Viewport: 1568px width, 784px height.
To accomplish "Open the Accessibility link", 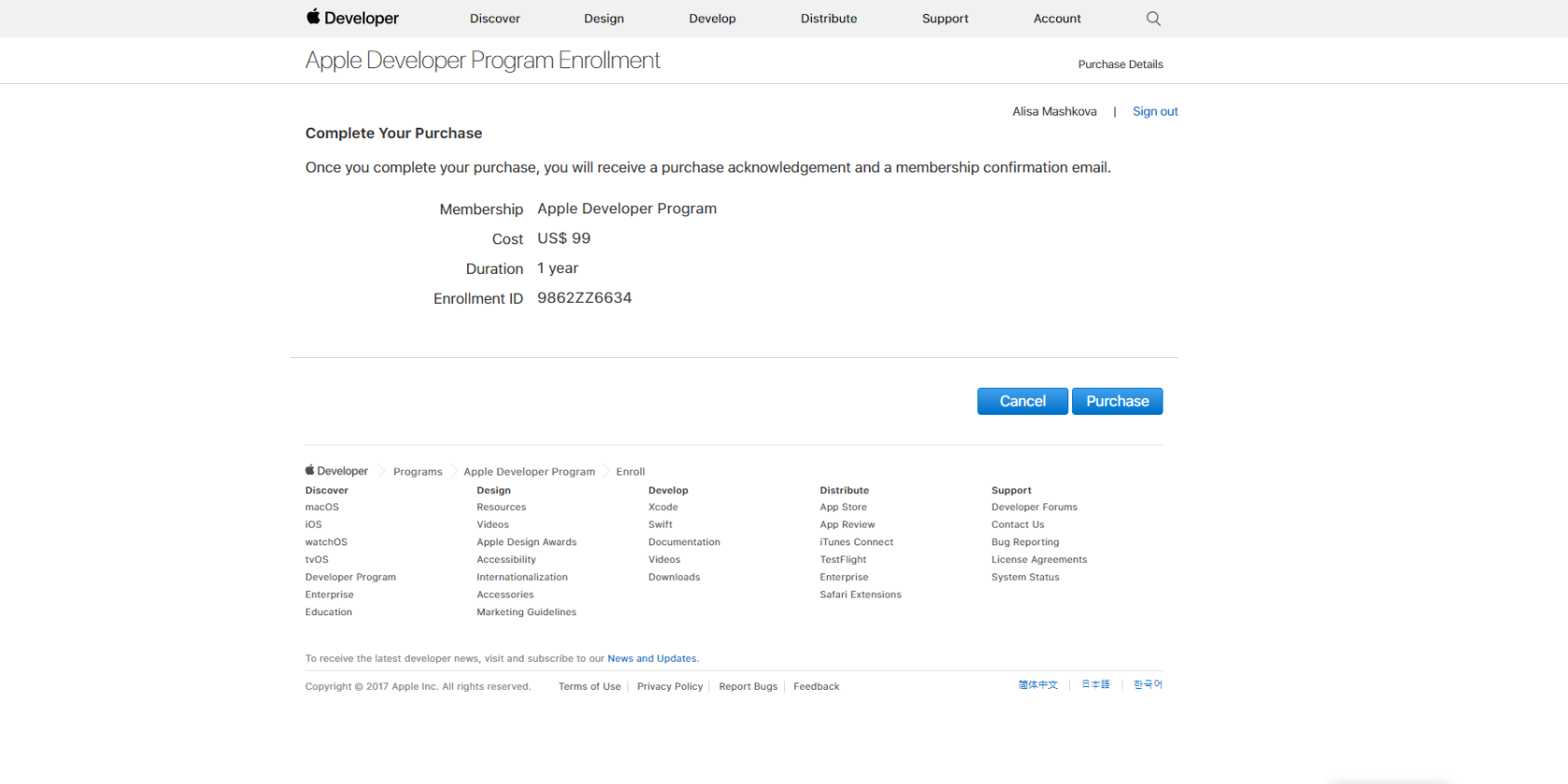I will click(506, 560).
